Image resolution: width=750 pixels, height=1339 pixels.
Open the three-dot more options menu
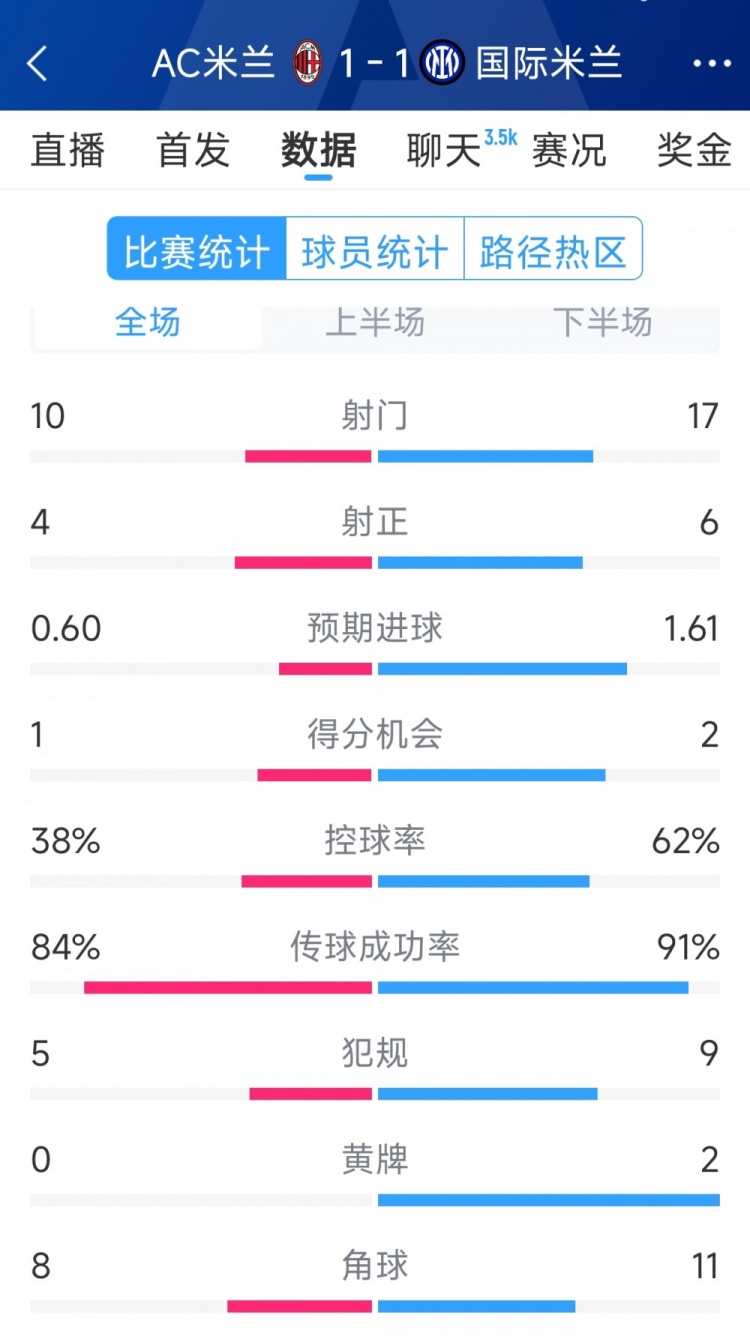(x=712, y=63)
